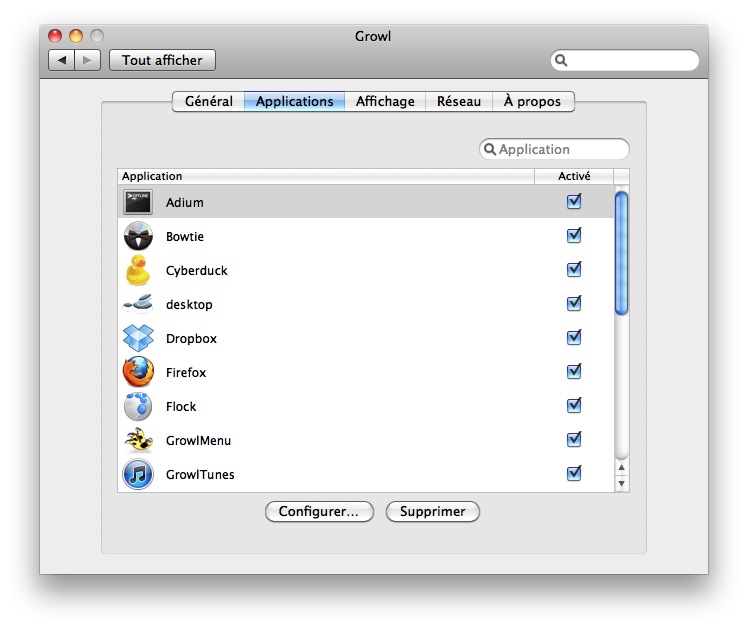
Task: Click the Firefox icon in list
Action: point(138,372)
